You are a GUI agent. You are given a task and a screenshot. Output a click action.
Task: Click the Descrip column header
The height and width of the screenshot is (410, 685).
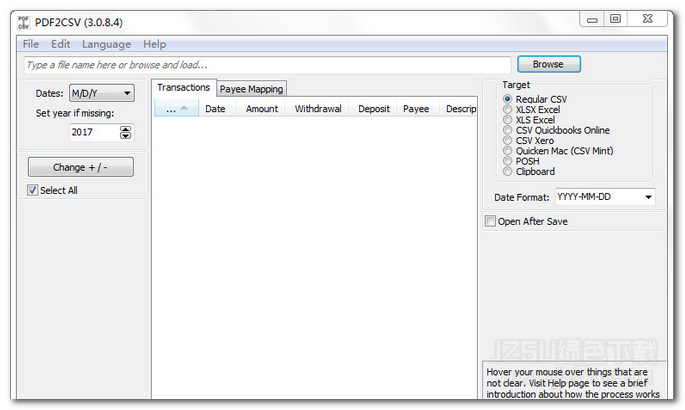click(x=459, y=109)
